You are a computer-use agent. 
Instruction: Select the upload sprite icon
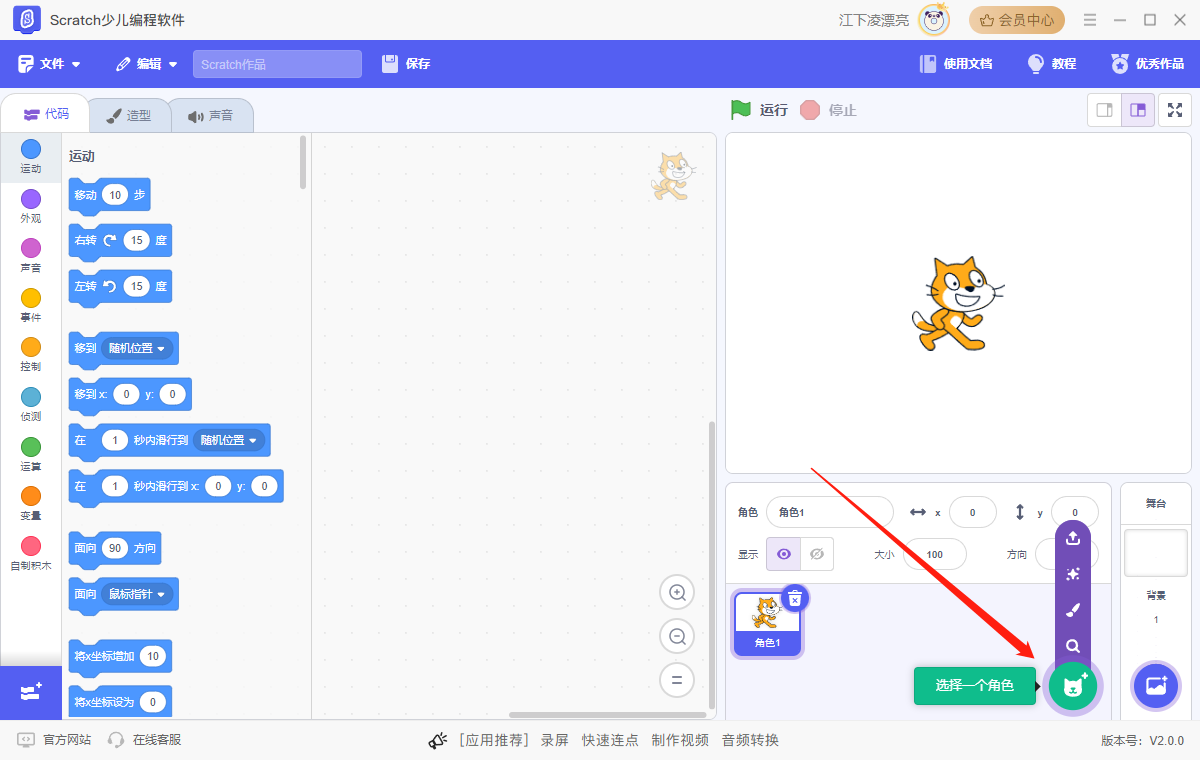click(x=1072, y=538)
